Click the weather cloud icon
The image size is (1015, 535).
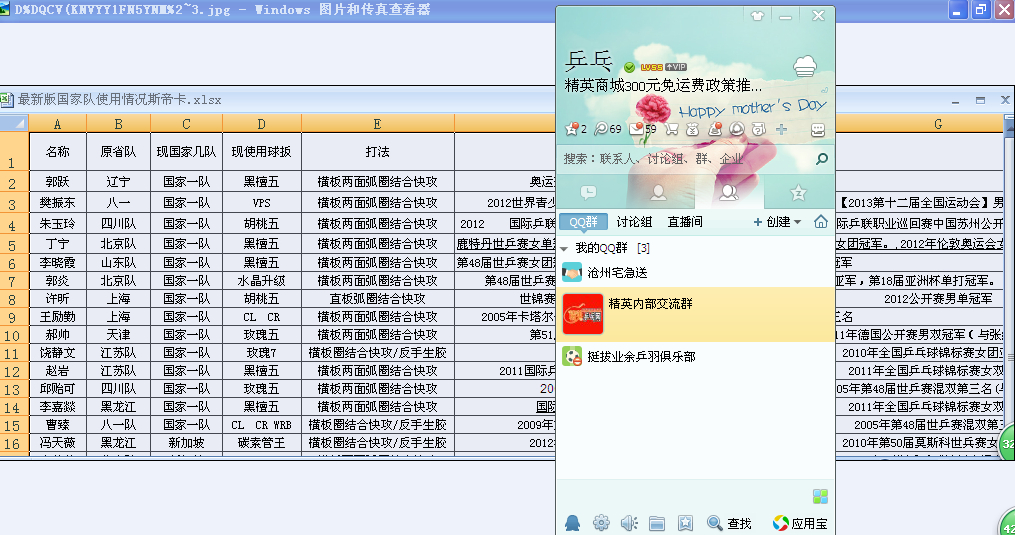tap(806, 67)
